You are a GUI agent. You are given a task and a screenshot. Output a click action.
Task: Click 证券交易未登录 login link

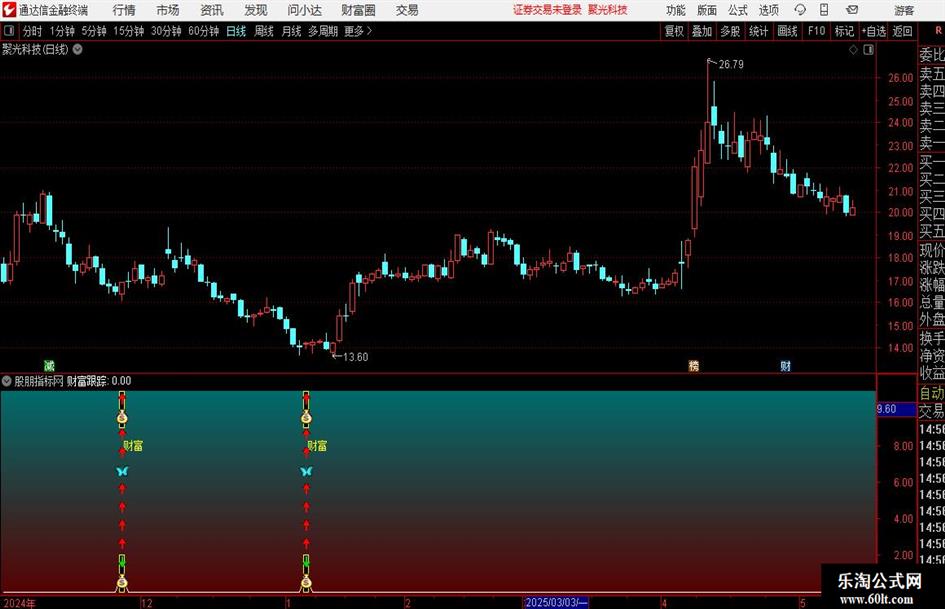click(x=548, y=10)
